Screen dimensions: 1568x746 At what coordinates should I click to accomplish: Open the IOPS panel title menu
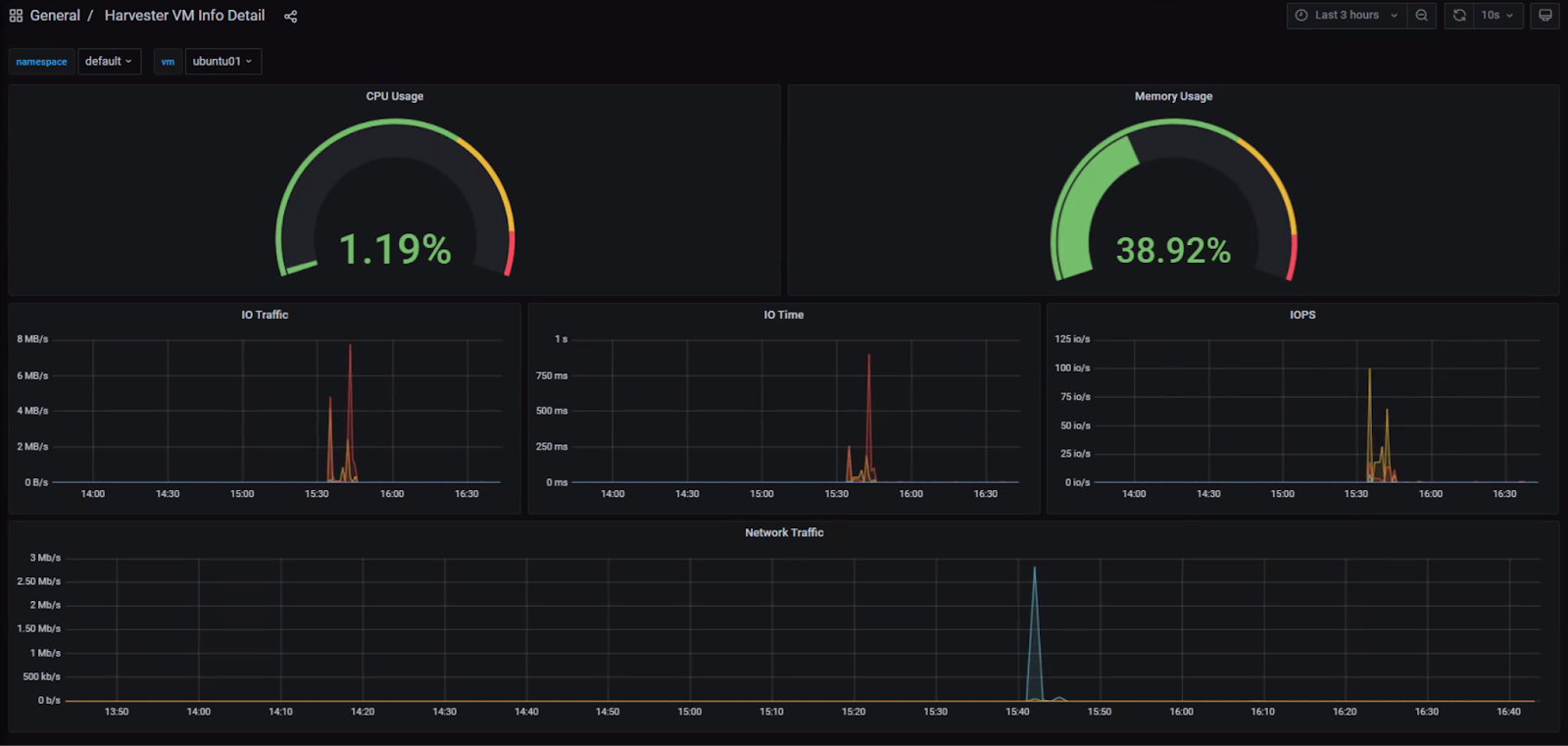(1302, 315)
